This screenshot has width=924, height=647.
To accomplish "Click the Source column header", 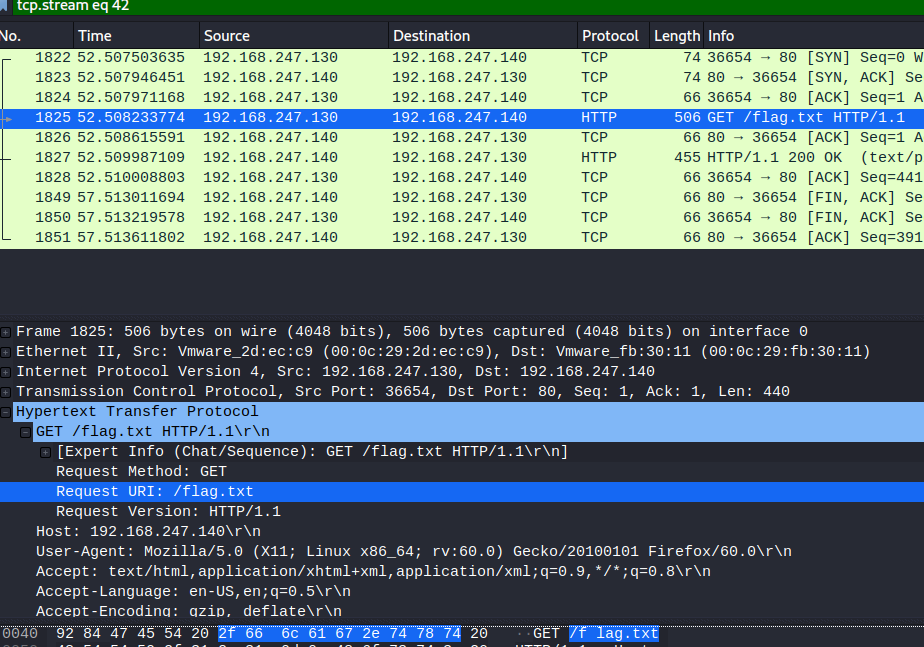I will pos(290,36).
